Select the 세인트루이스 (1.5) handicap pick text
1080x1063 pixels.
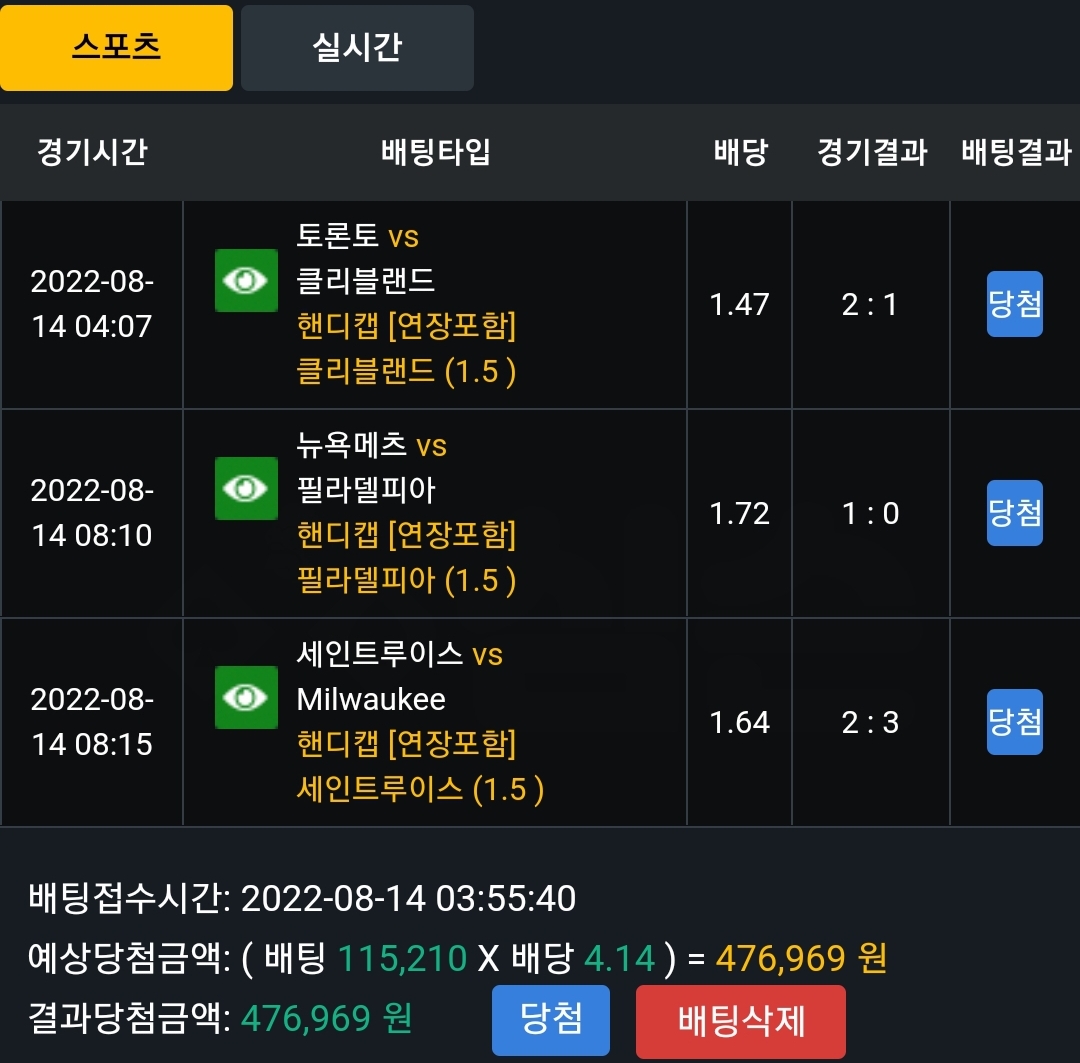[420, 789]
